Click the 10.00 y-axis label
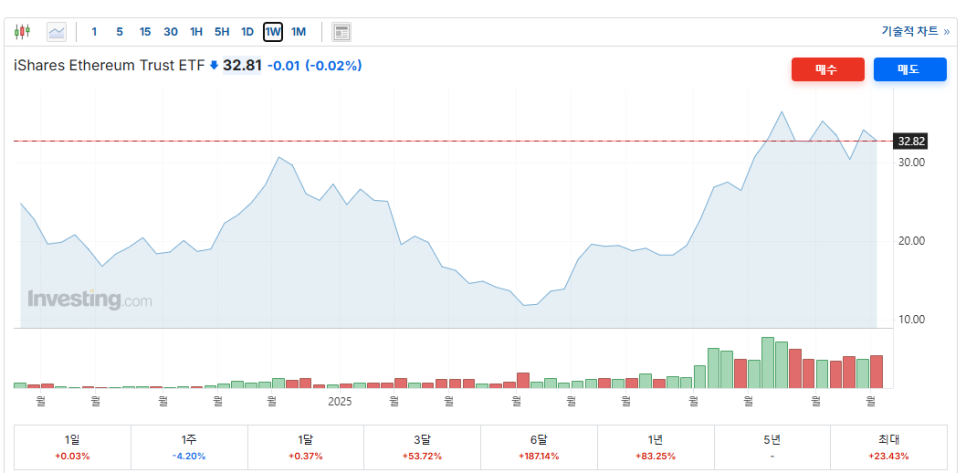The width and height of the screenshot is (966, 473). pos(912,319)
